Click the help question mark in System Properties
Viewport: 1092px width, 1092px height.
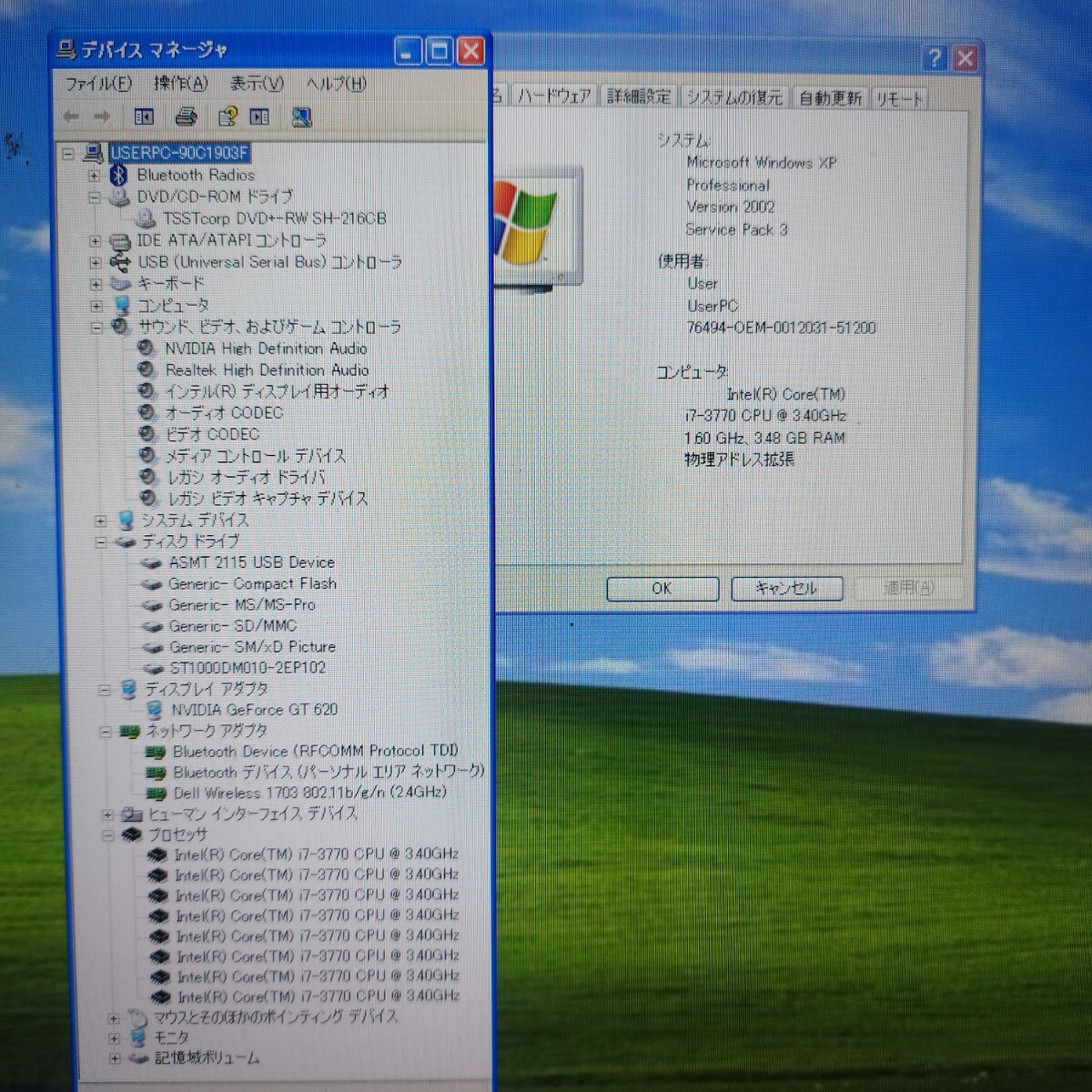tap(935, 59)
